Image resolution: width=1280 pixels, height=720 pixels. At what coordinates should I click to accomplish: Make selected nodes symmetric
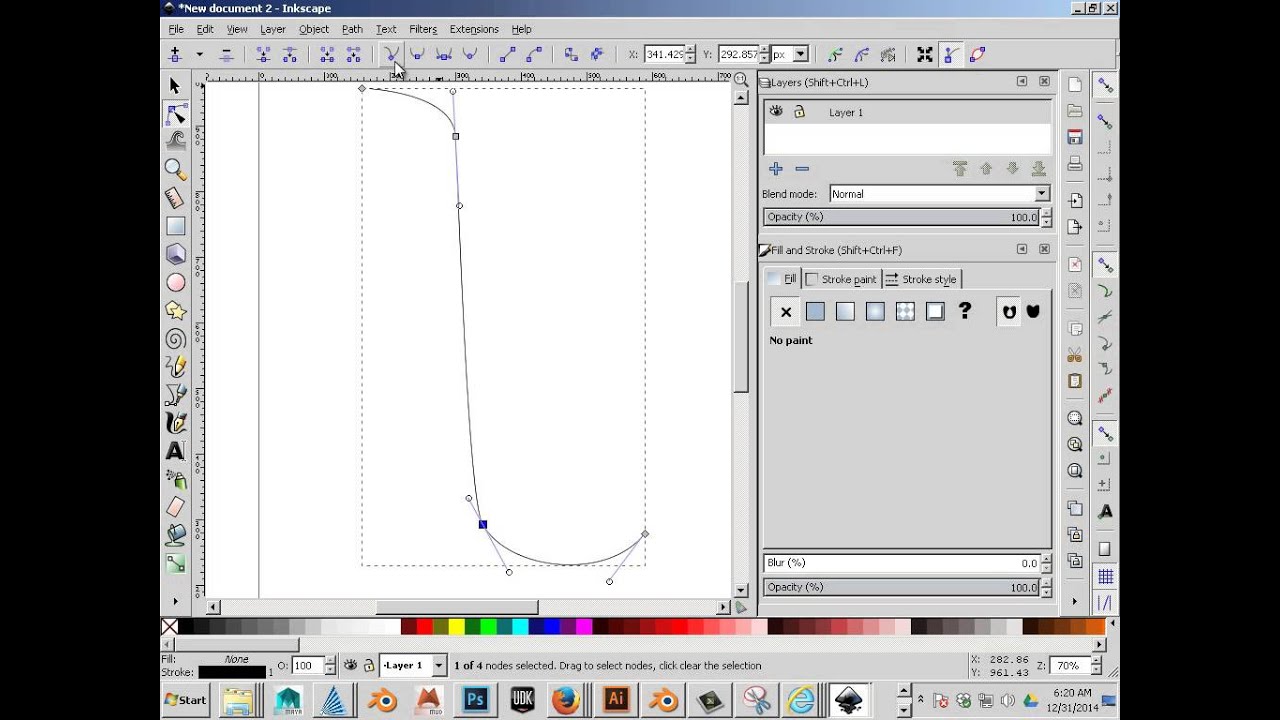(x=443, y=54)
